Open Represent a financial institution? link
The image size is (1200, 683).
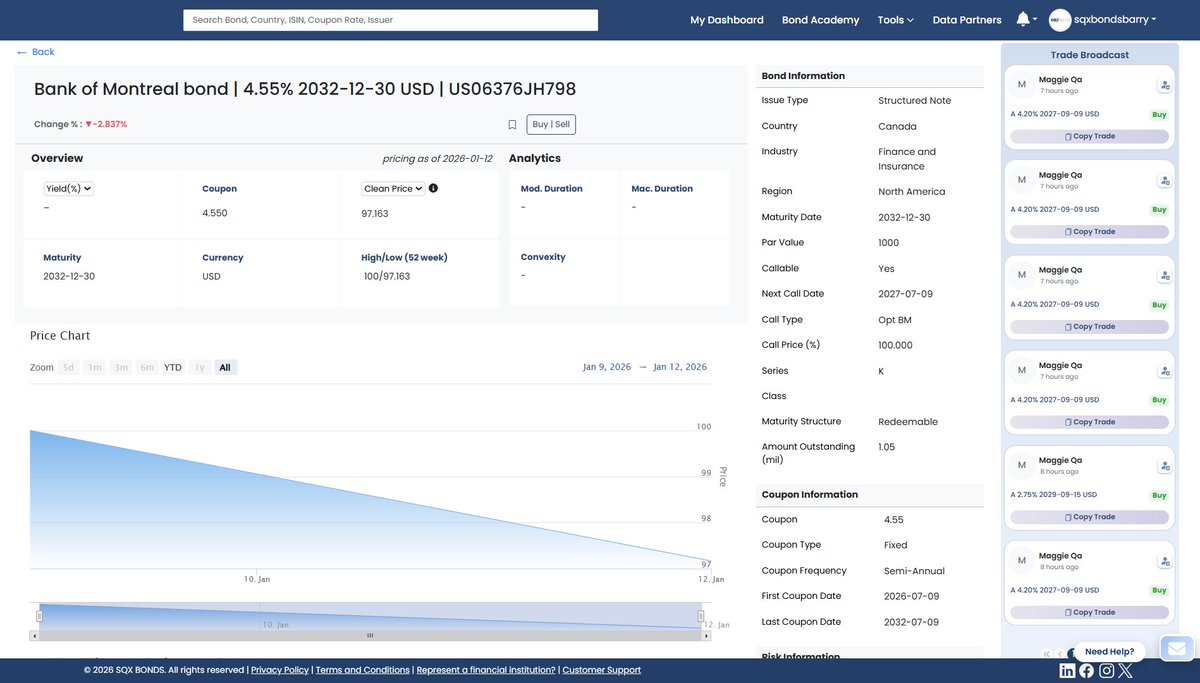486,670
